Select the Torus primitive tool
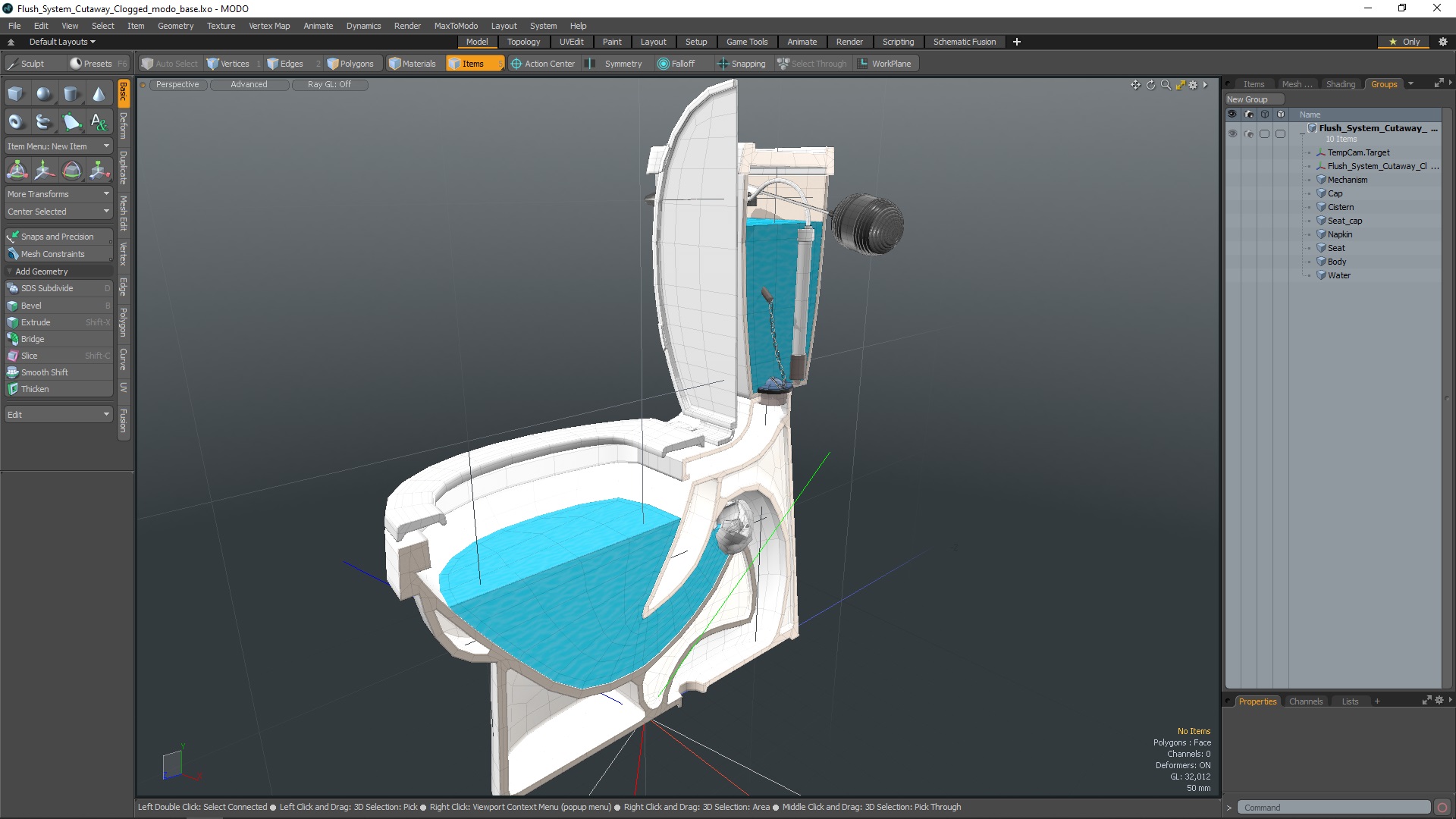This screenshot has width=1456, height=819. click(x=16, y=121)
